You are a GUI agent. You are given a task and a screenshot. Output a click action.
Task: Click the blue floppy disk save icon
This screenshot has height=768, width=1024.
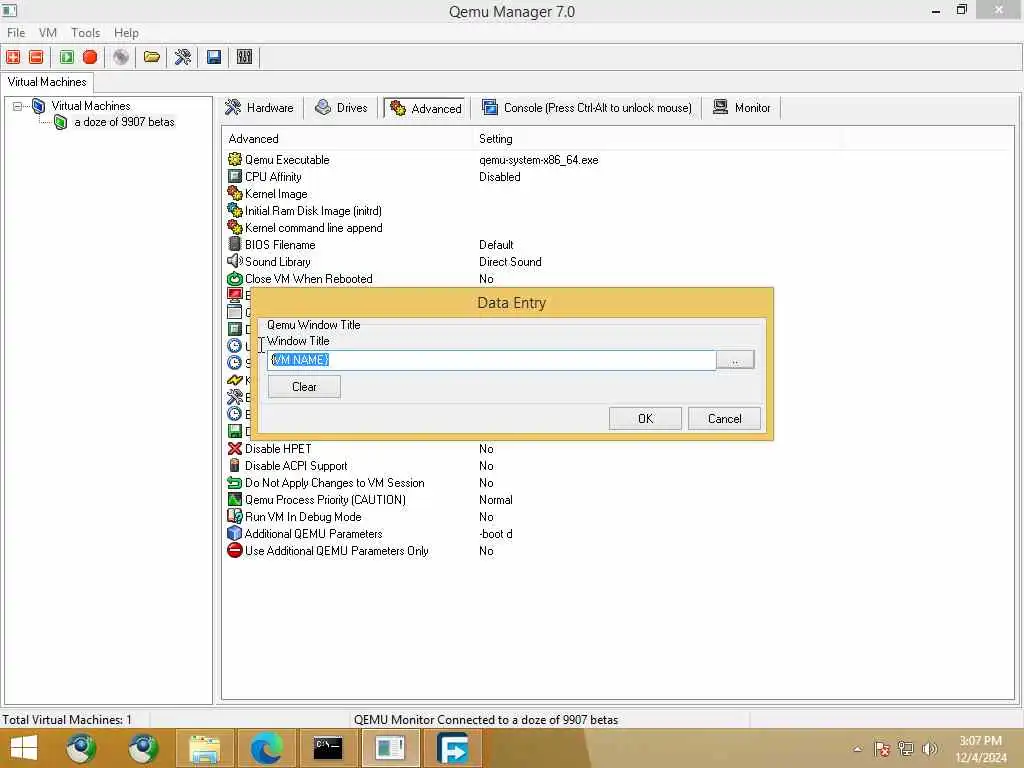[214, 57]
